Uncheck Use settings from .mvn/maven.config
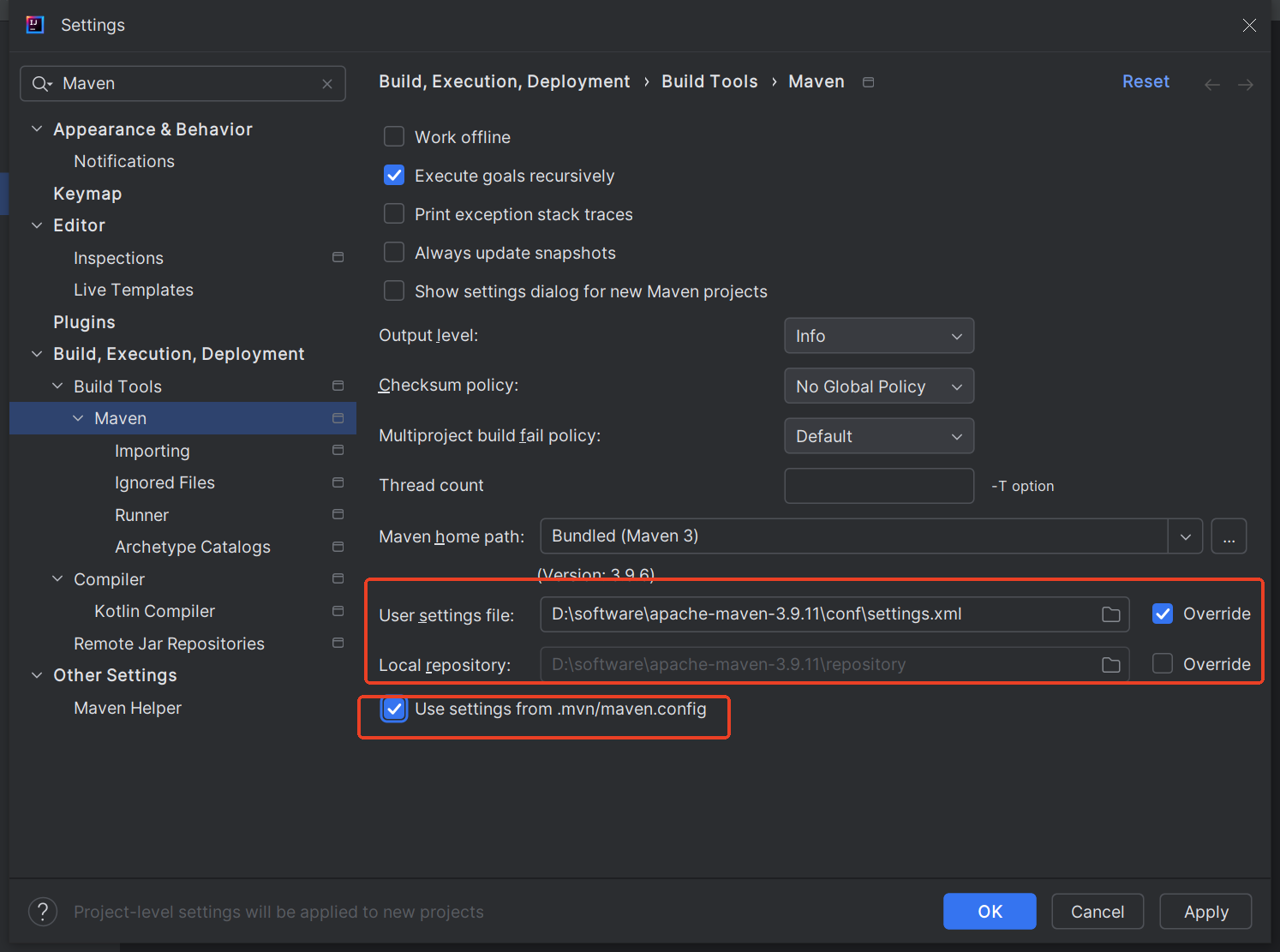 pos(394,710)
